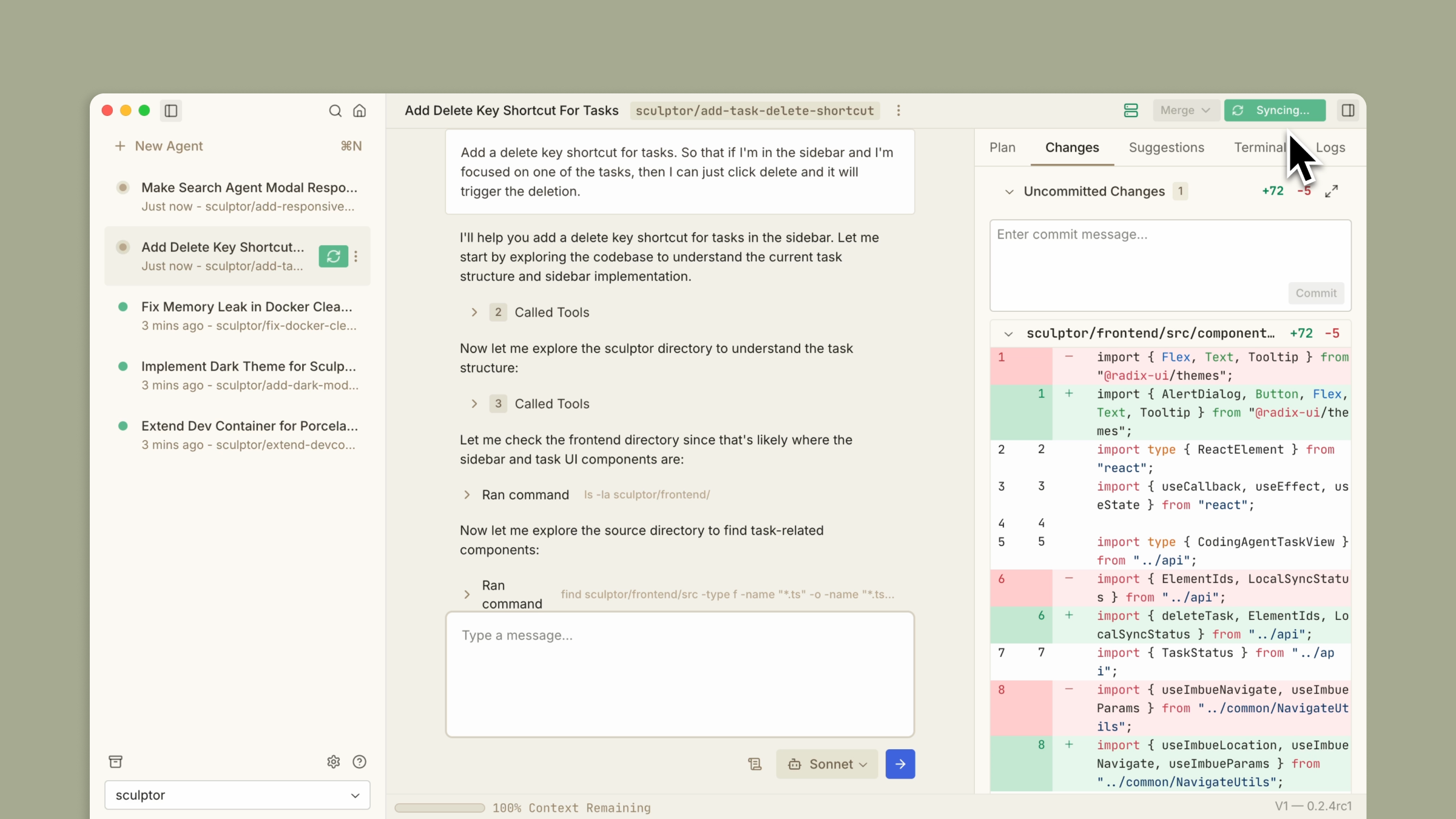1456x819 pixels.
Task: Open the split view layout icon near Merge
Action: (x=1130, y=110)
